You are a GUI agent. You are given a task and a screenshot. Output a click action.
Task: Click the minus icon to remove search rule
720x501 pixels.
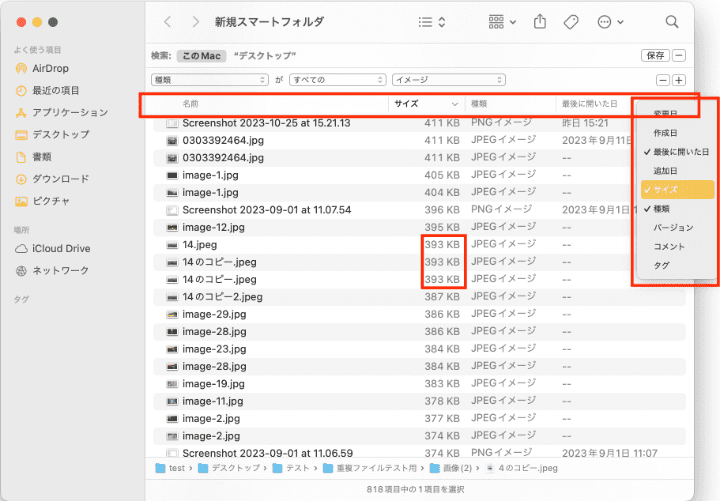click(x=662, y=80)
